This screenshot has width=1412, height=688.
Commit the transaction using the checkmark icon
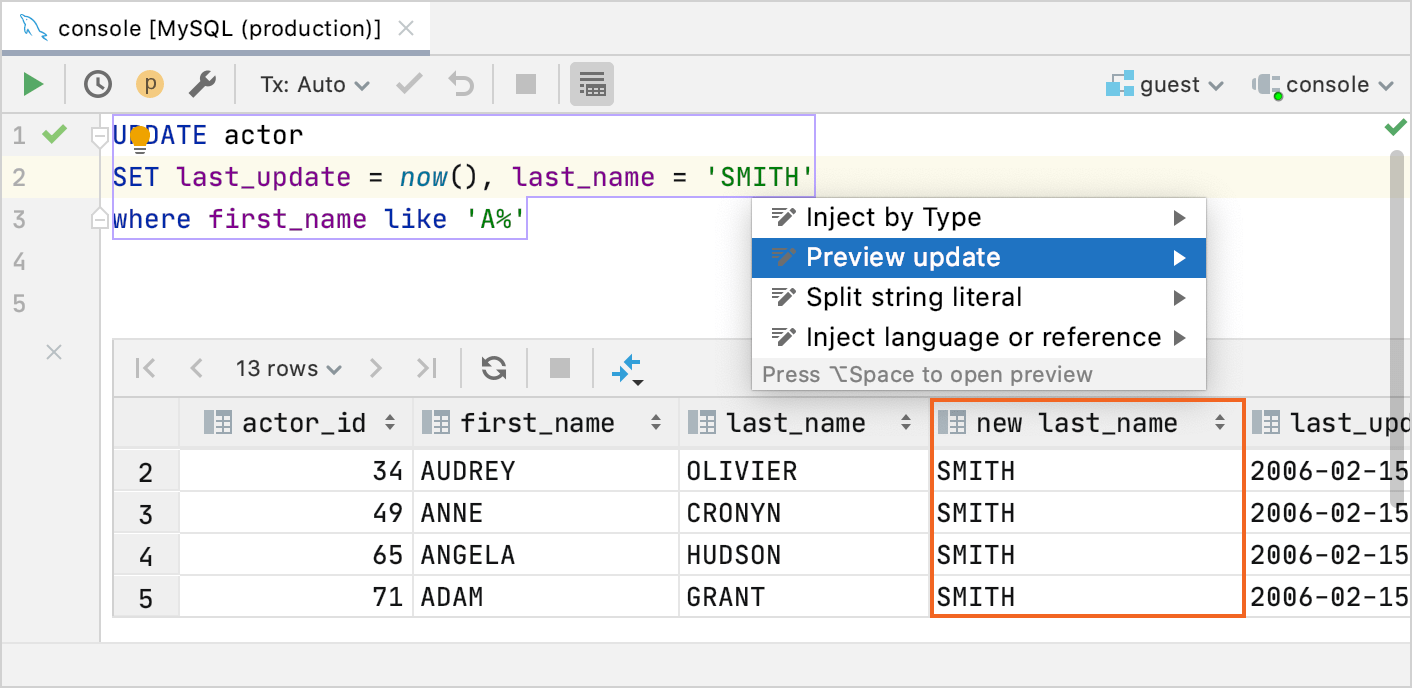[409, 85]
